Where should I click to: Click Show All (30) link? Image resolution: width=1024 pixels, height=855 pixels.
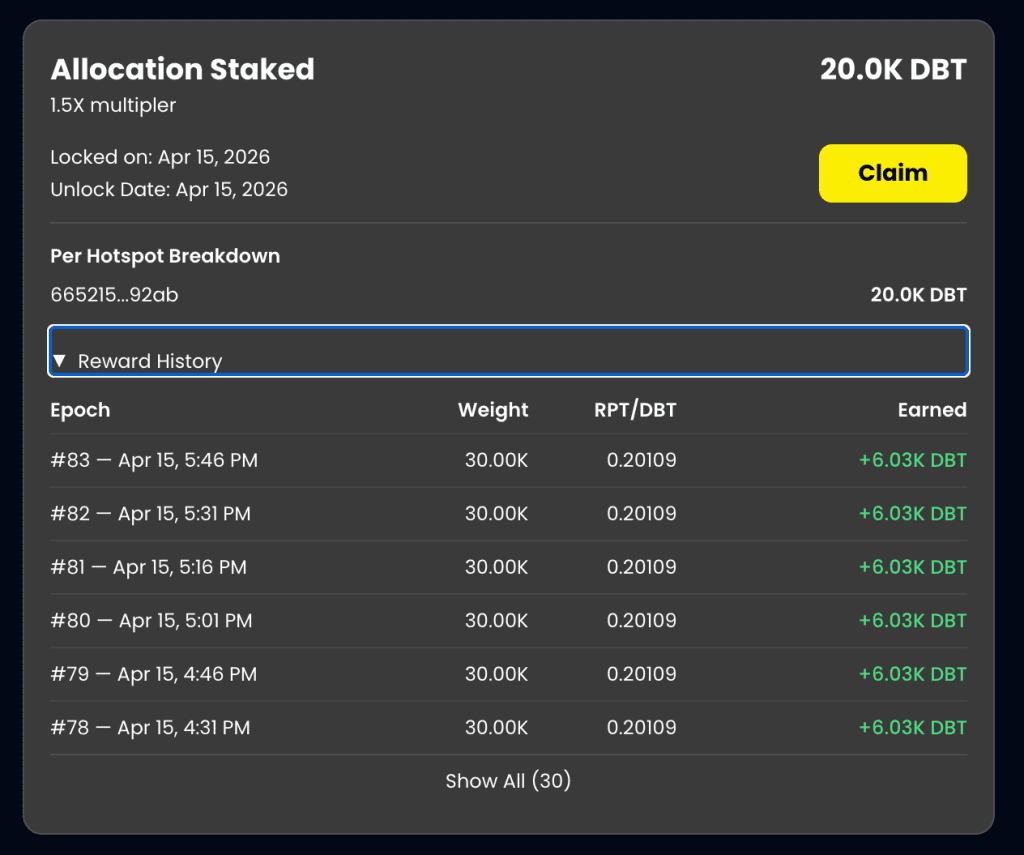point(508,781)
